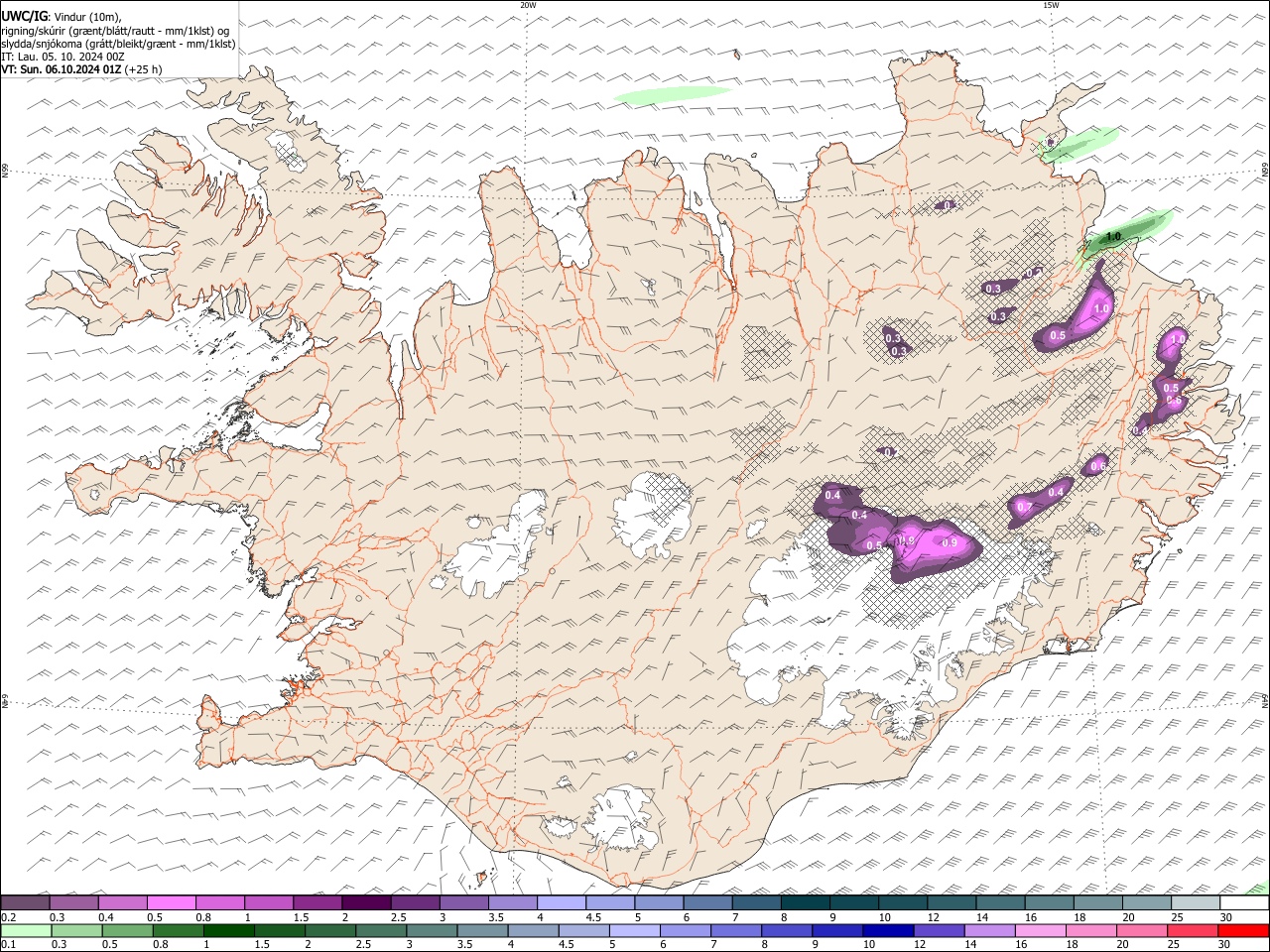Pick the dark teal 10 swatch in snow legend
This screenshot has width=1270, height=952.
(903, 902)
